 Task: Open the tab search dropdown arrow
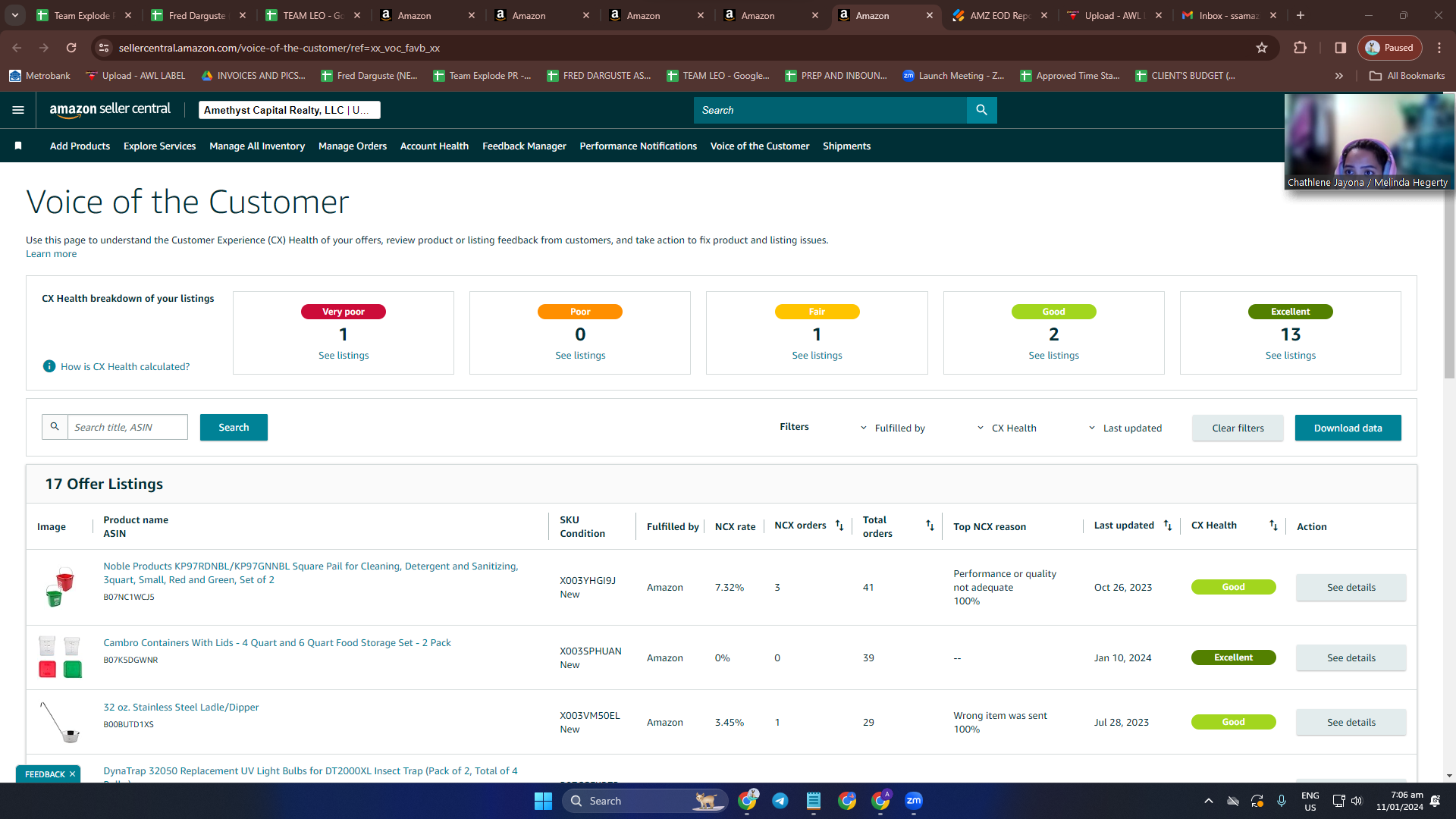tap(15, 15)
